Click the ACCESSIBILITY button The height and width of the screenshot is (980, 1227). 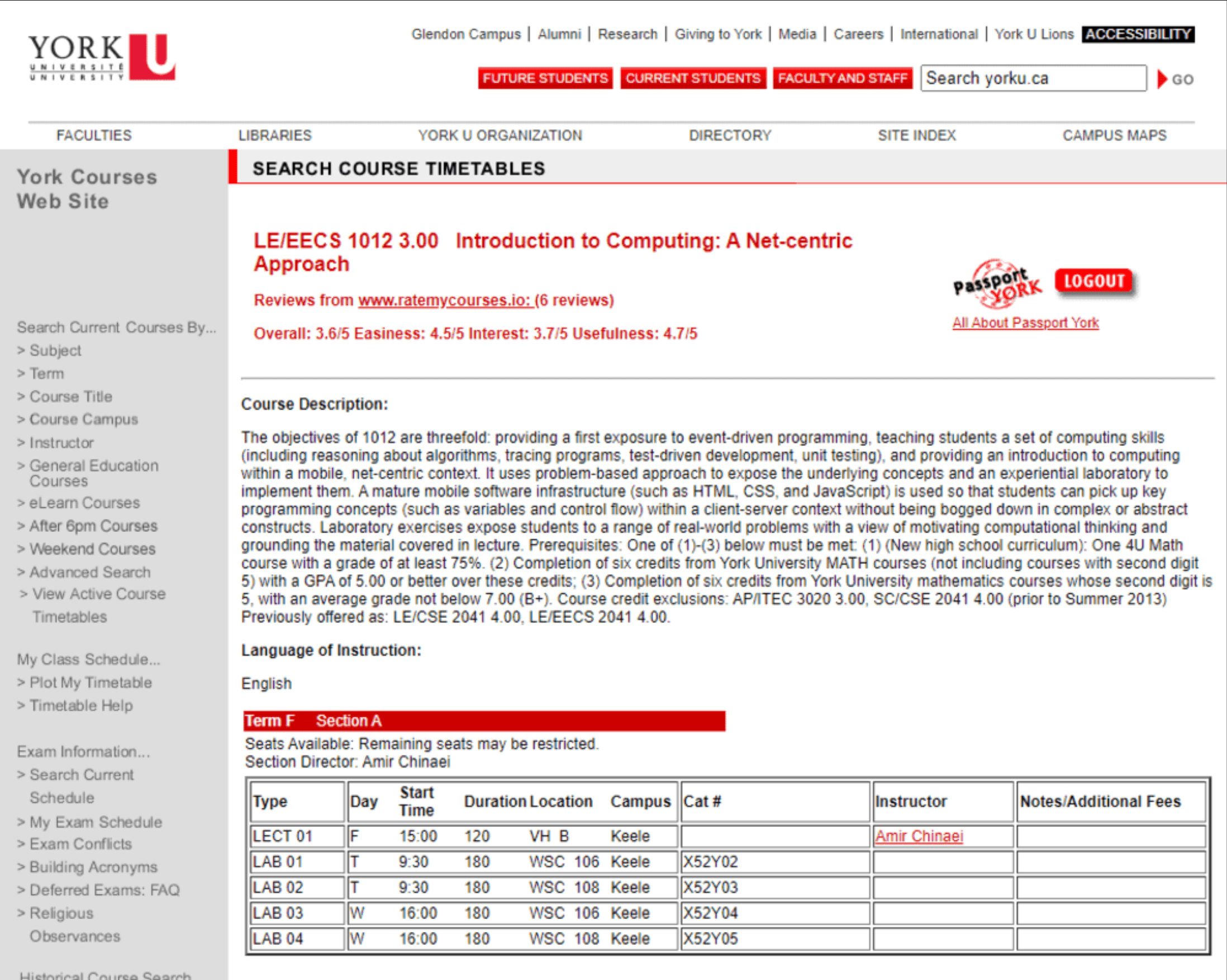pos(1138,34)
